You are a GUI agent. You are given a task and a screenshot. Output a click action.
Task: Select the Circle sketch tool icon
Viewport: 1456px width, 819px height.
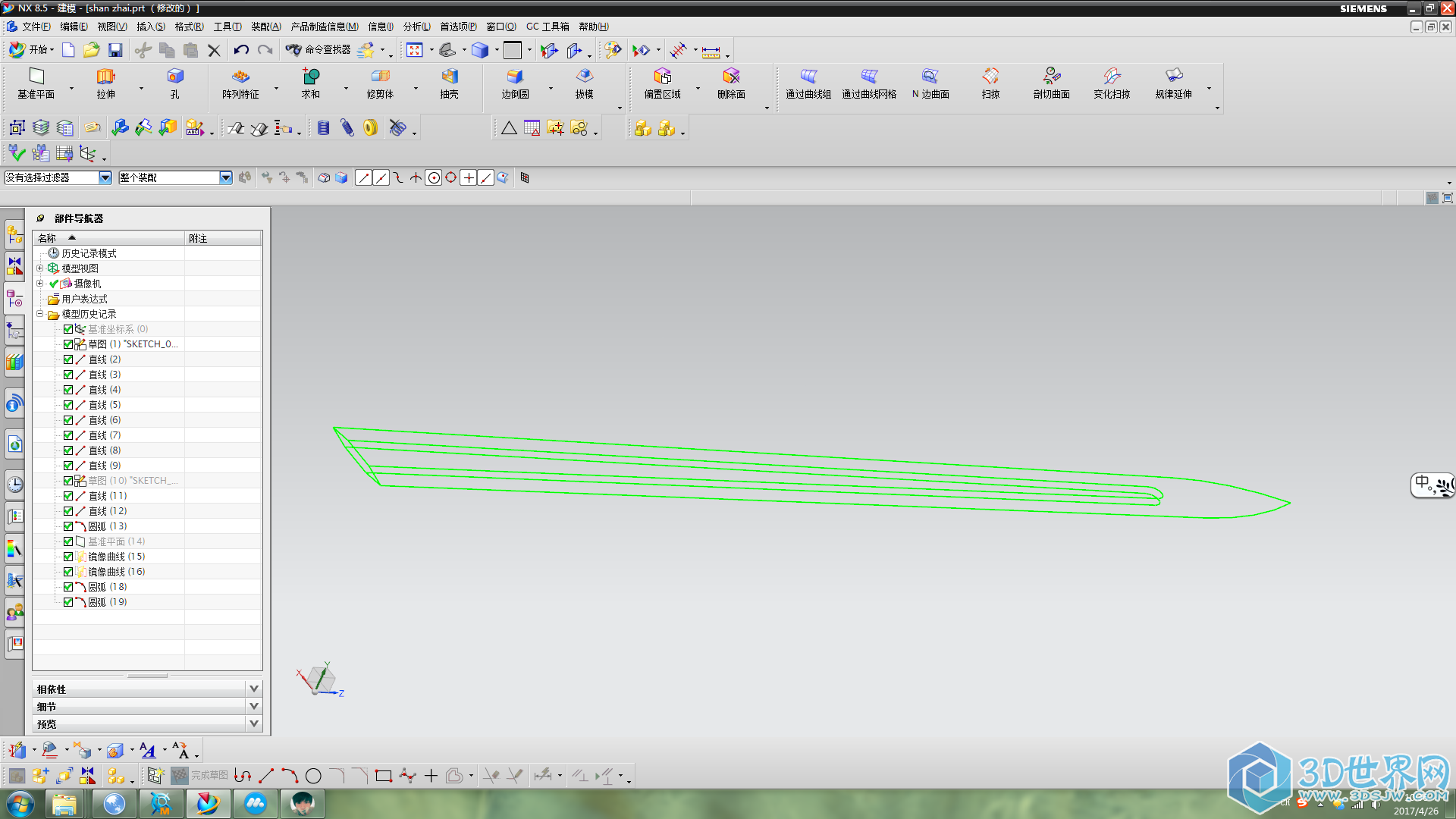(x=313, y=776)
